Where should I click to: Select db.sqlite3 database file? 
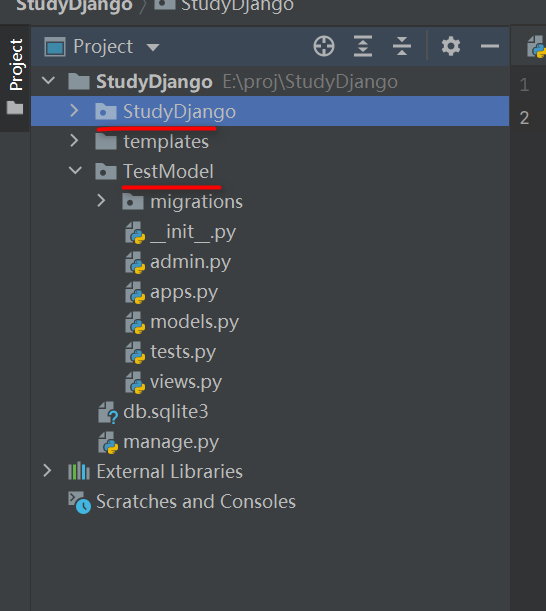(166, 412)
